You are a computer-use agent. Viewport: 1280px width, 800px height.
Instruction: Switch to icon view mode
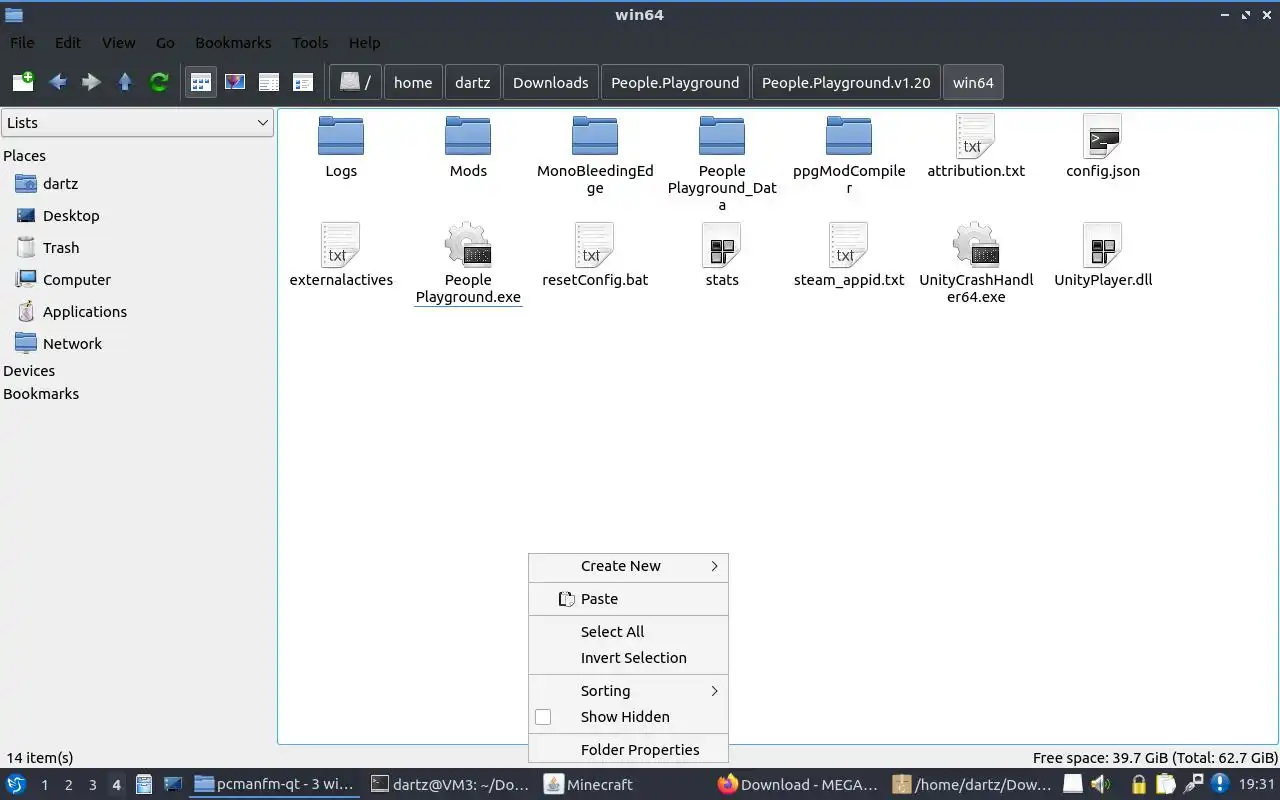click(201, 82)
